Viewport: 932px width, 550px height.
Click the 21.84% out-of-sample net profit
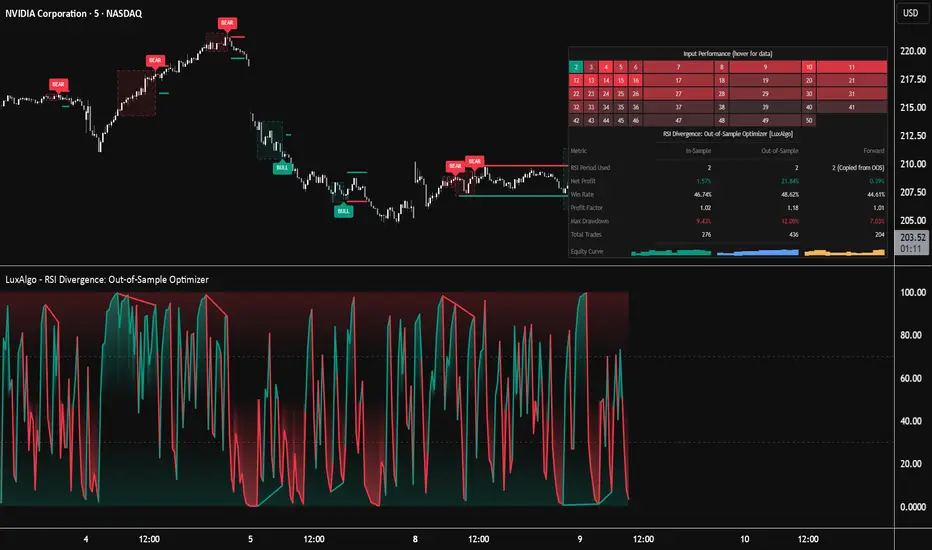click(790, 181)
